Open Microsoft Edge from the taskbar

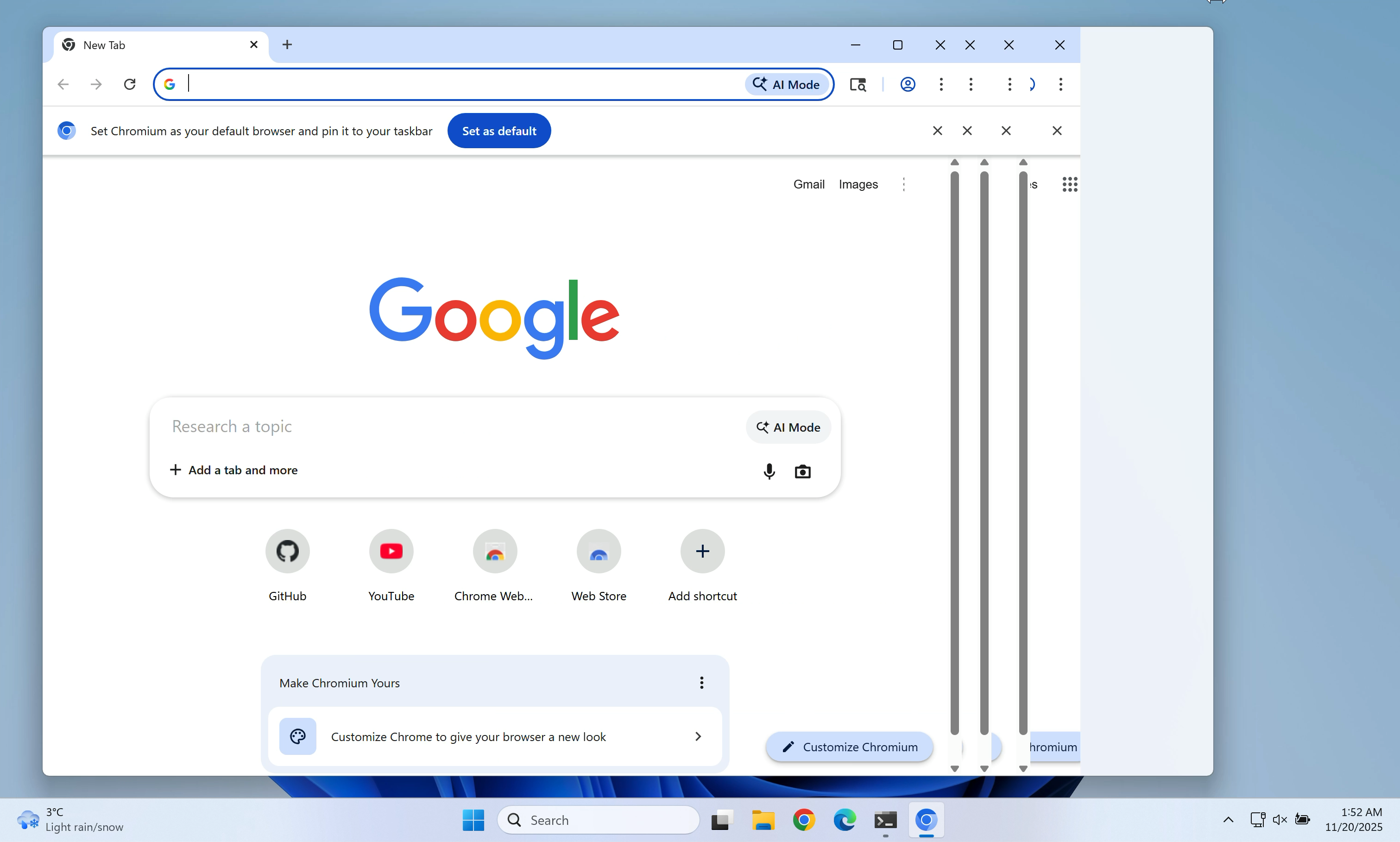pyautogui.click(x=845, y=820)
